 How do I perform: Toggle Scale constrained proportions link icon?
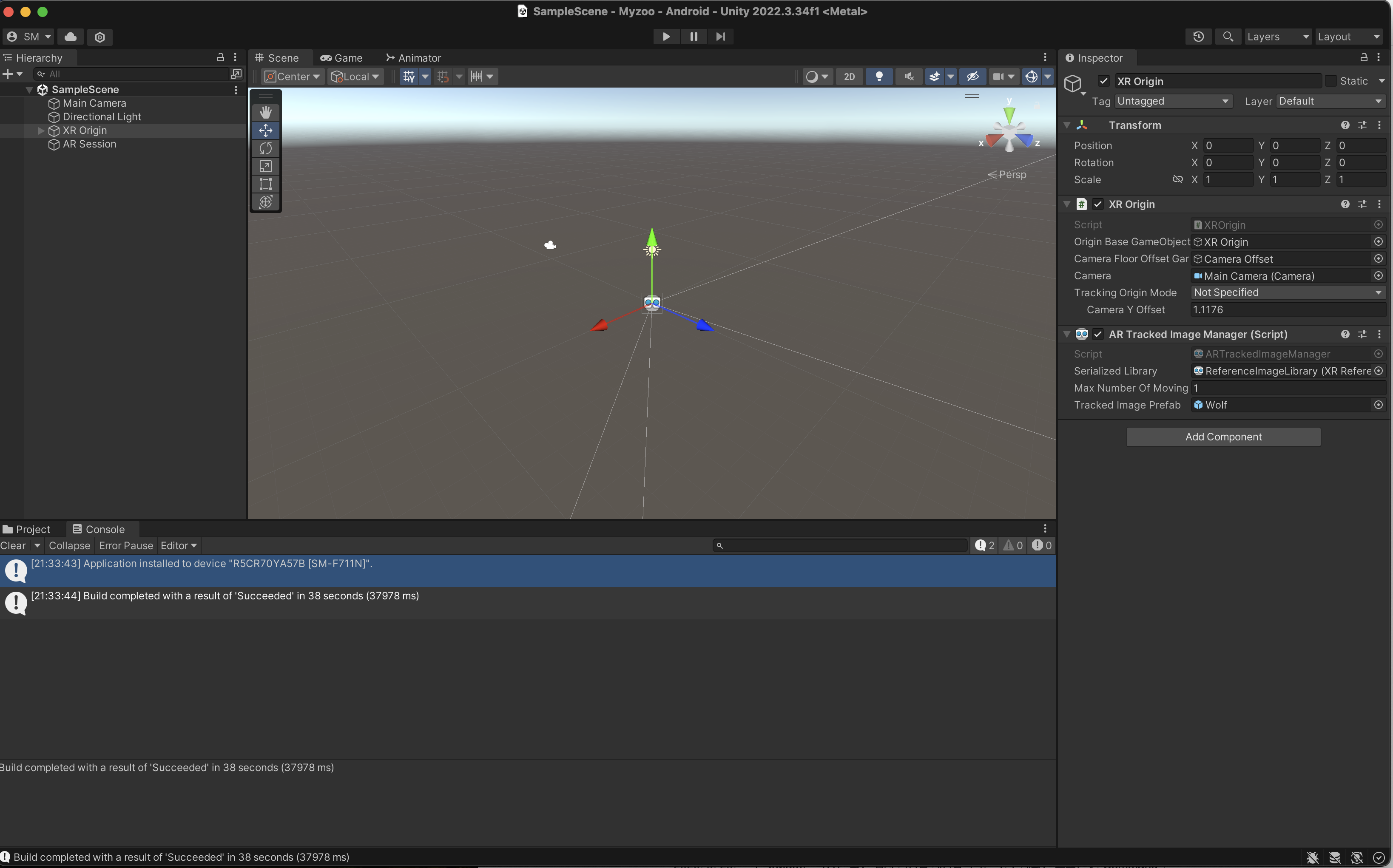point(1177,180)
